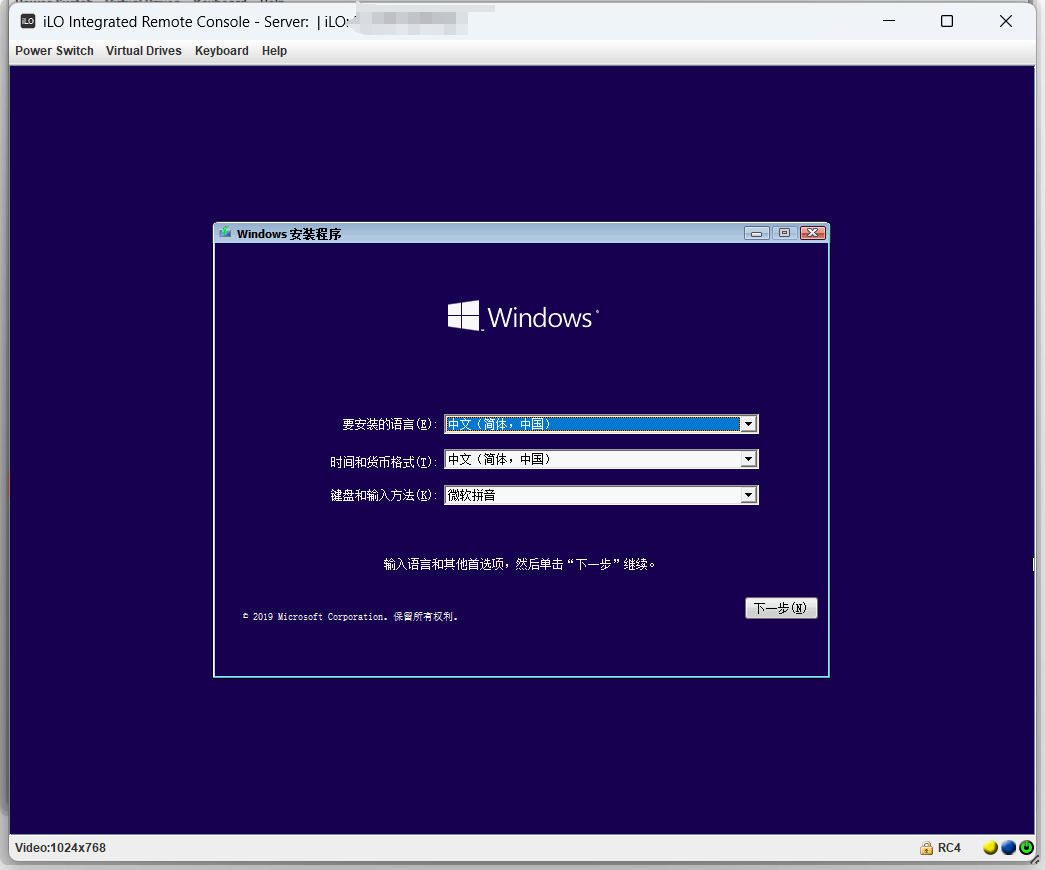This screenshot has height=870, width=1045.
Task: Expand the 时间和货币格式 dropdown arrow
Action: [x=748, y=459]
